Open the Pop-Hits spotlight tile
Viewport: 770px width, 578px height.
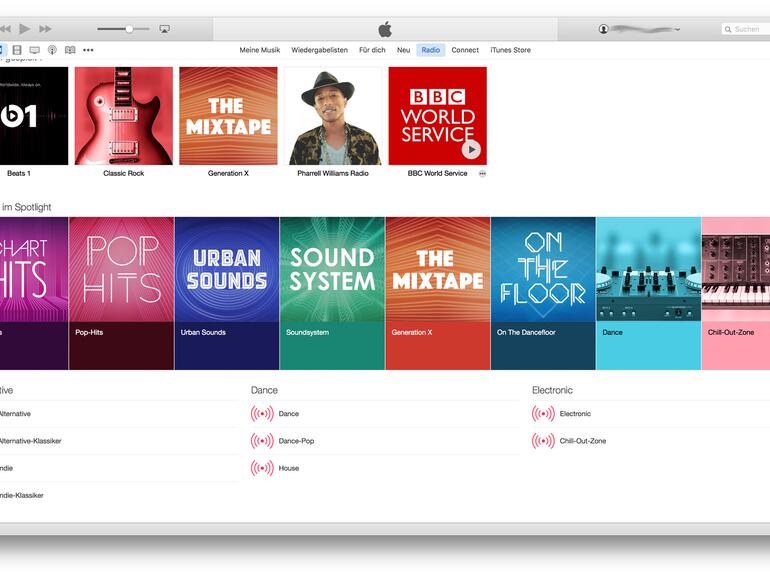[x=121, y=293]
